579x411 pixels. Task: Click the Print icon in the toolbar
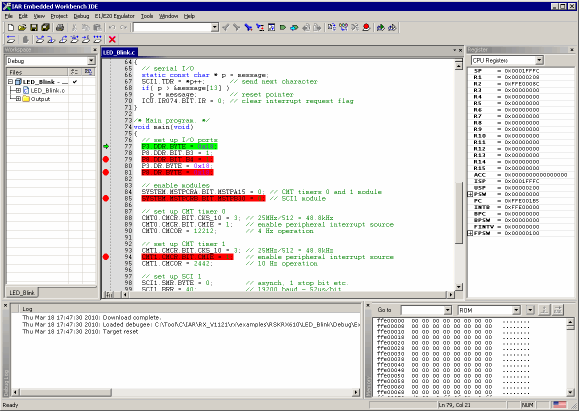(x=60, y=27)
